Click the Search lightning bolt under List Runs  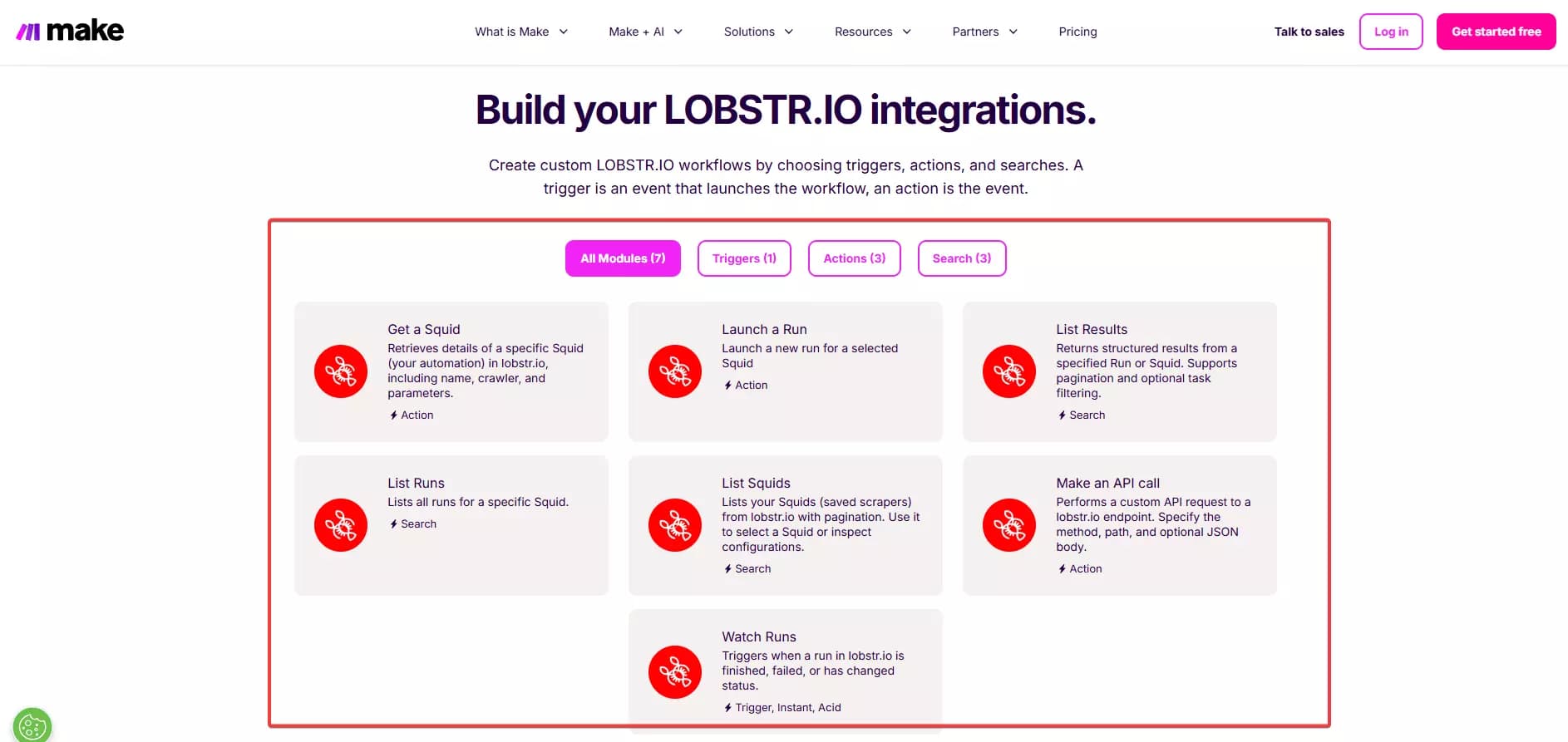pyautogui.click(x=393, y=523)
